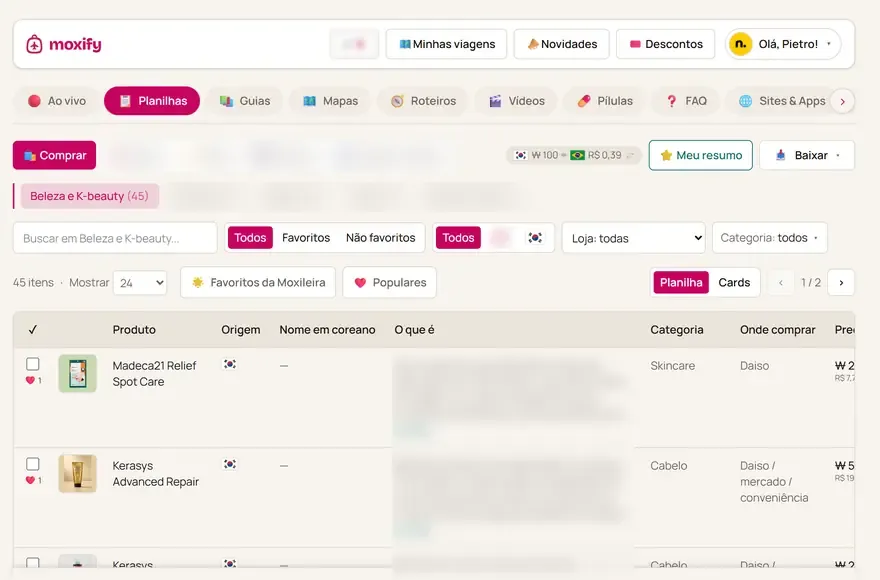The height and width of the screenshot is (580, 880).
Task: Filter origin by Korean flag
Action: click(535, 238)
